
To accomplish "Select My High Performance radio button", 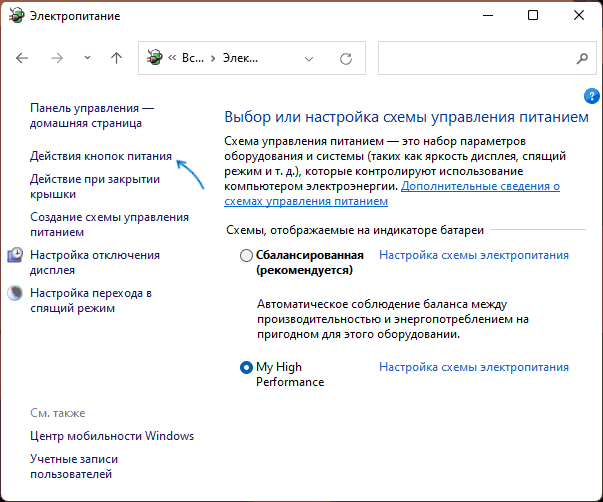I will (246, 367).
